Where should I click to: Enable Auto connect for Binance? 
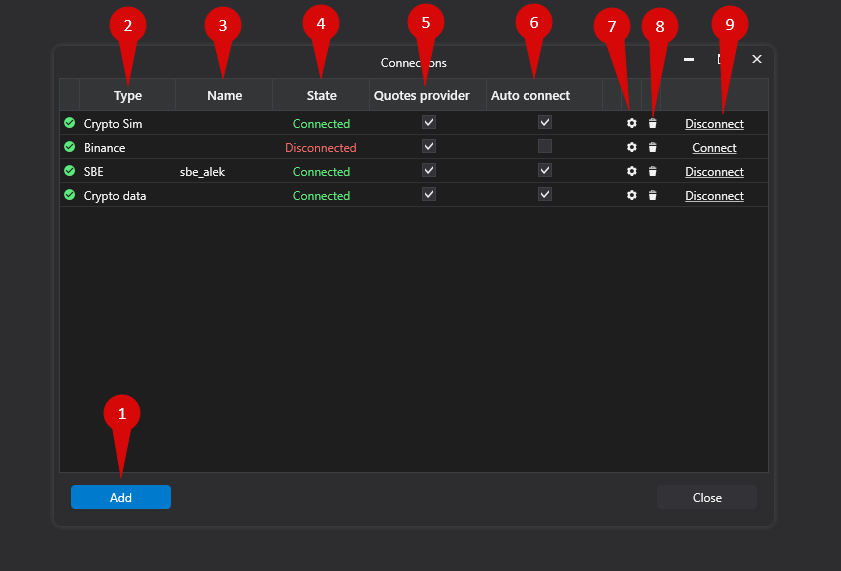click(x=544, y=146)
